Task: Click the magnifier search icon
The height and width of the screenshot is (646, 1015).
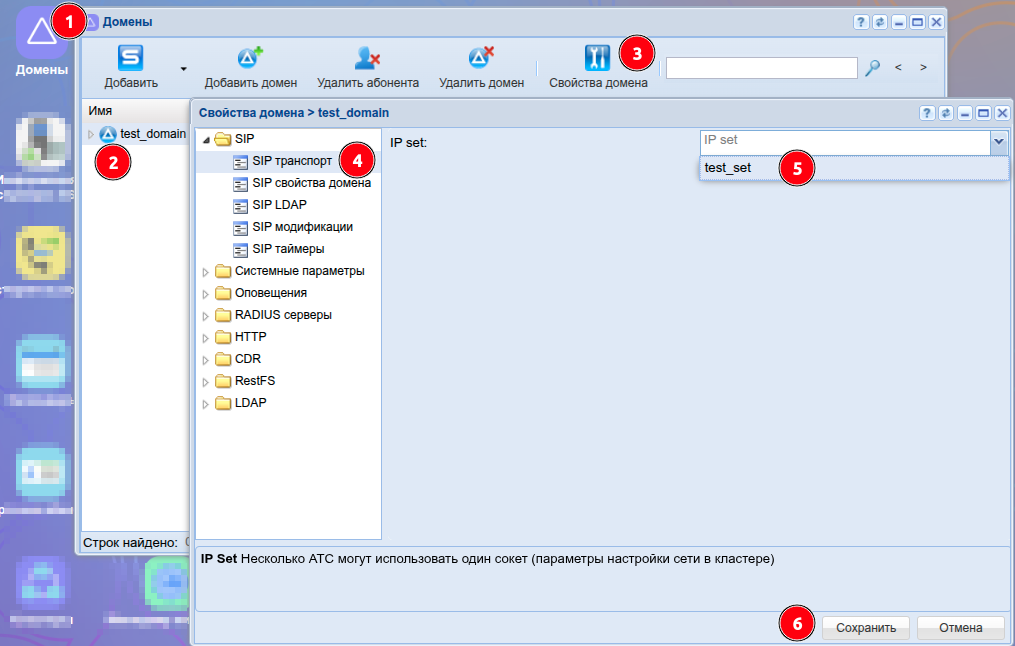Action: pos(873,67)
